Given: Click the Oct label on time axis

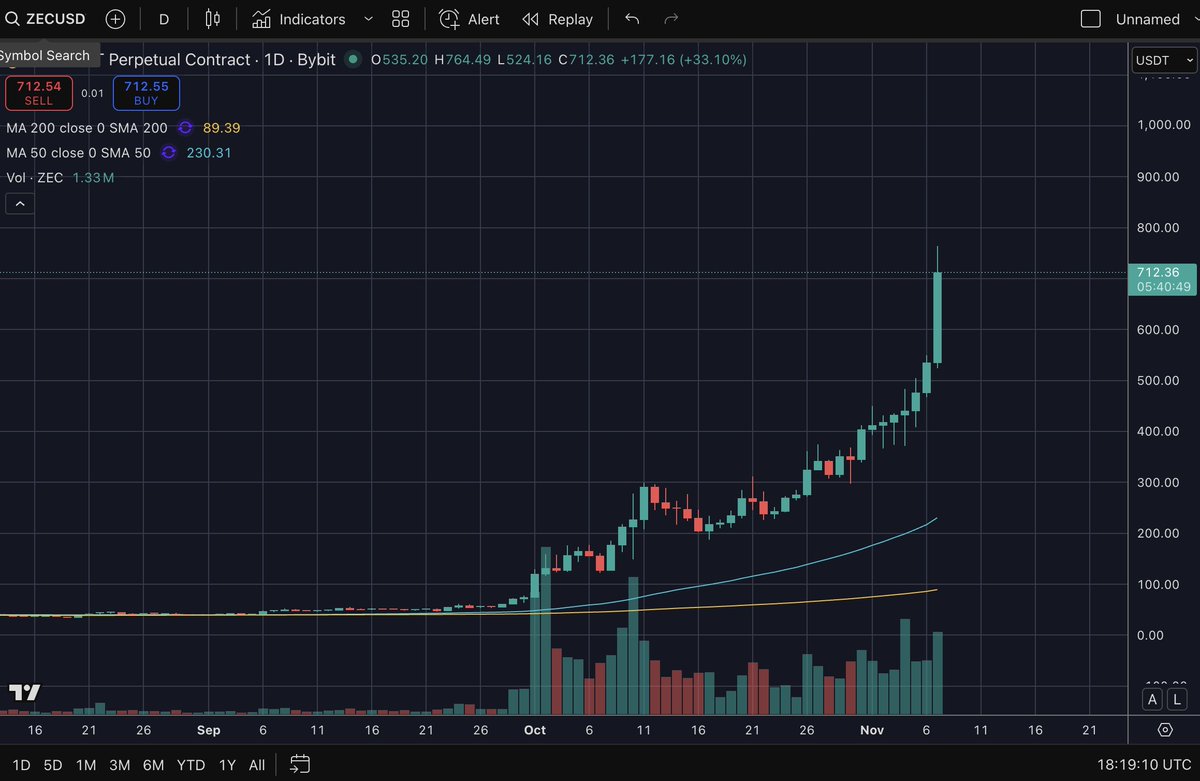Looking at the screenshot, I should pos(535,730).
